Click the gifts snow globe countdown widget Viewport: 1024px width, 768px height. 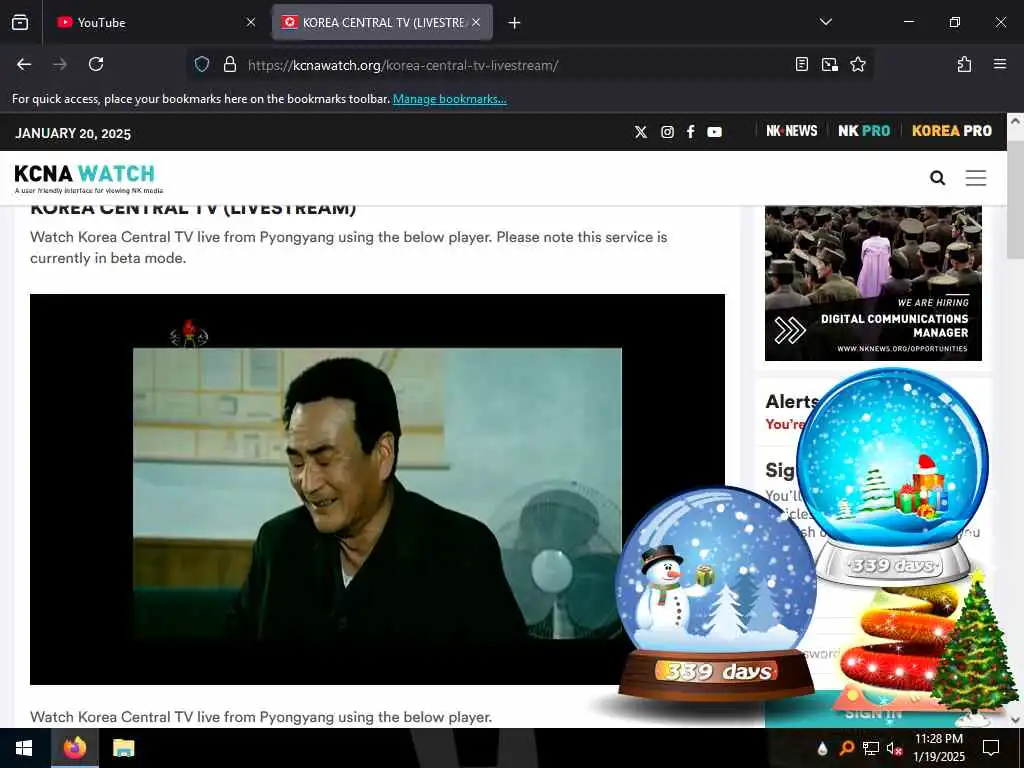(x=893, y=477)
